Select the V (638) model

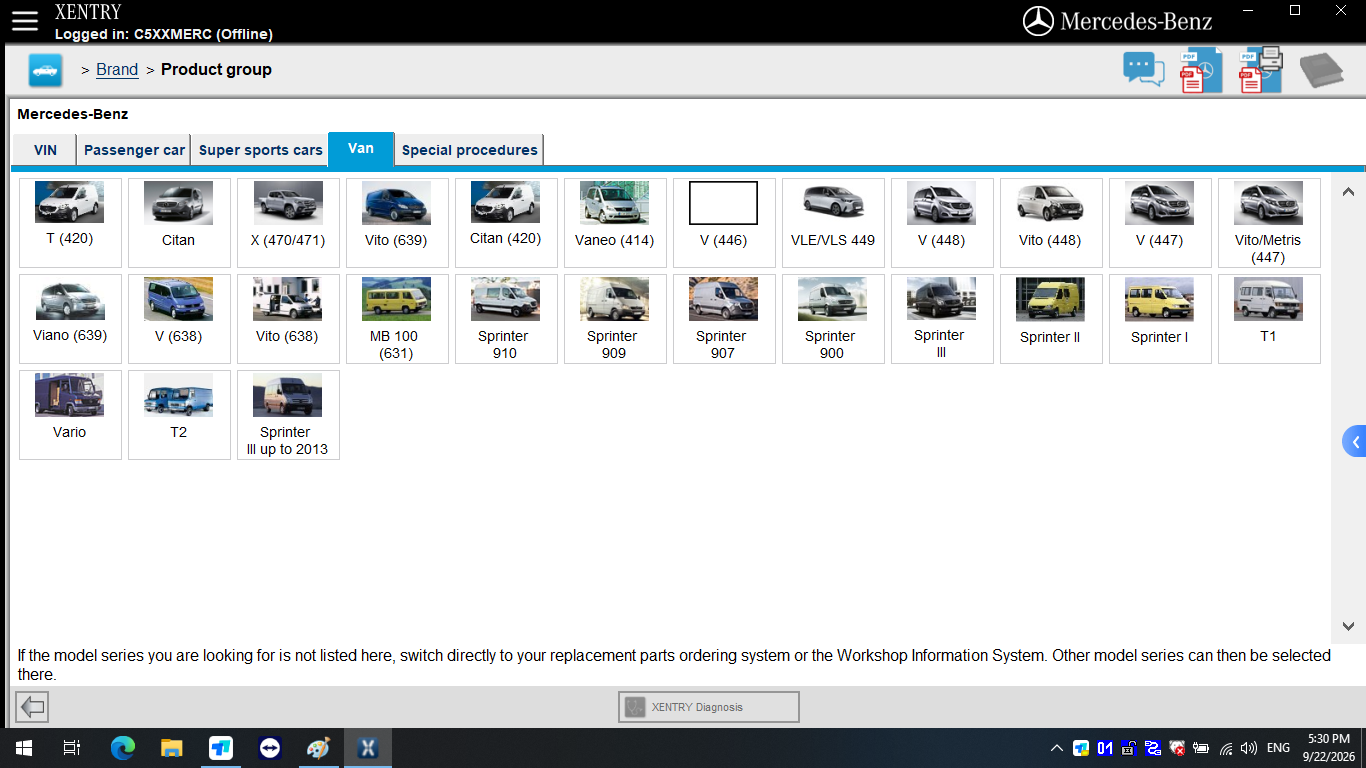coord(179,319)
